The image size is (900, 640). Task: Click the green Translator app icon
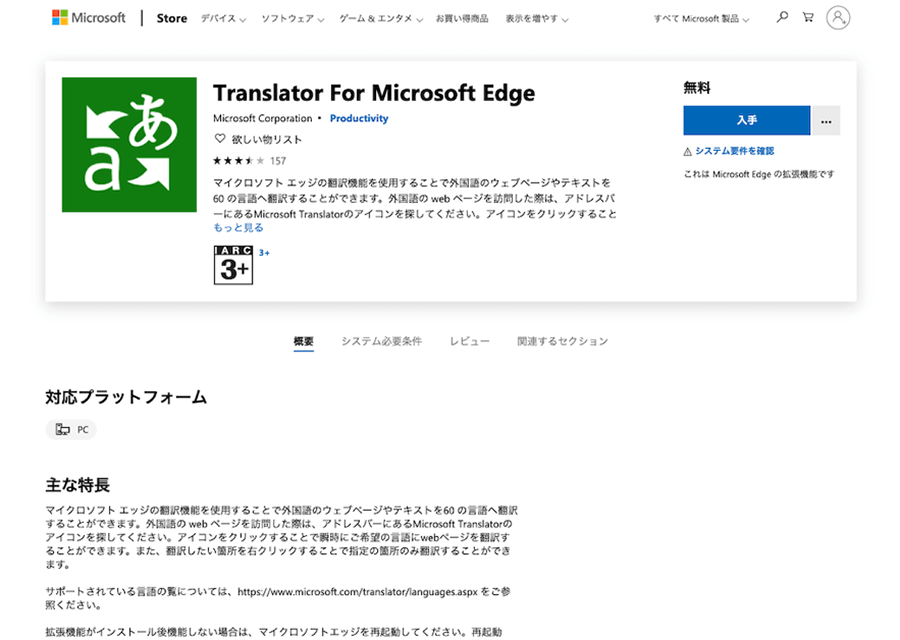(x=129, y=145)
